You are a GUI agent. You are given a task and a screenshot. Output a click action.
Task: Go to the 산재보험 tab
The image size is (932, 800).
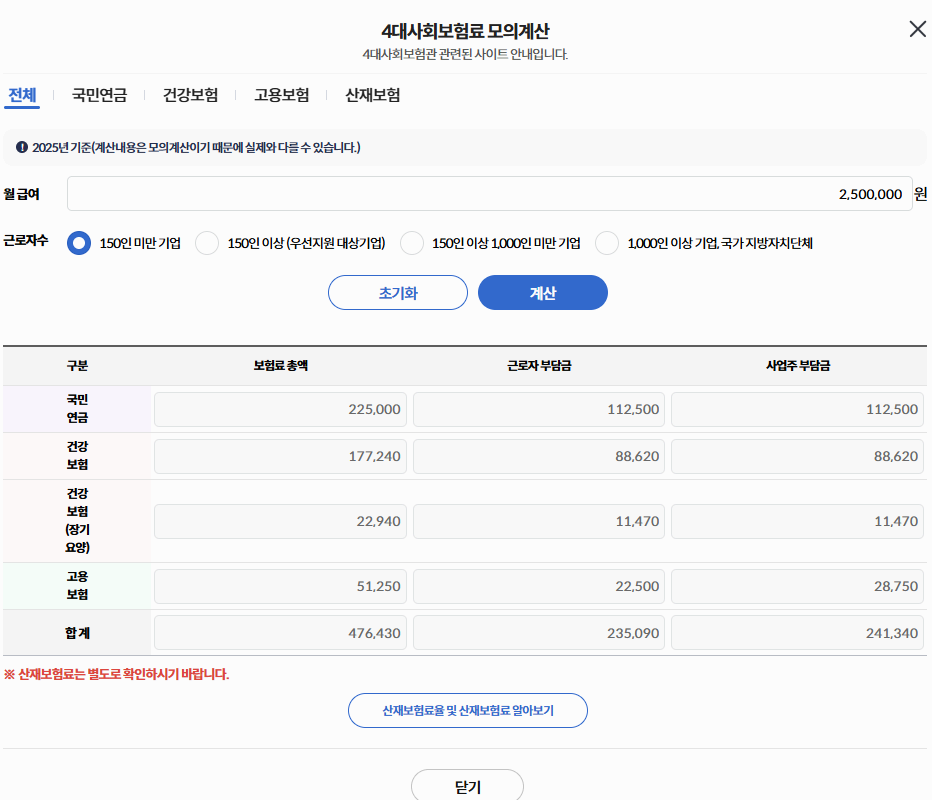[373, 95]
